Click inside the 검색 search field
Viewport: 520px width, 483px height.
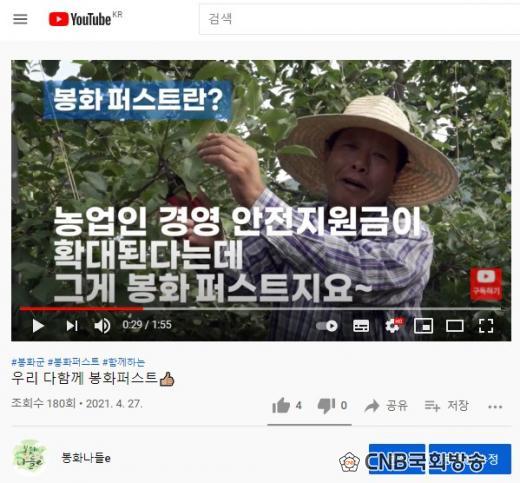(x=359, y=19)
